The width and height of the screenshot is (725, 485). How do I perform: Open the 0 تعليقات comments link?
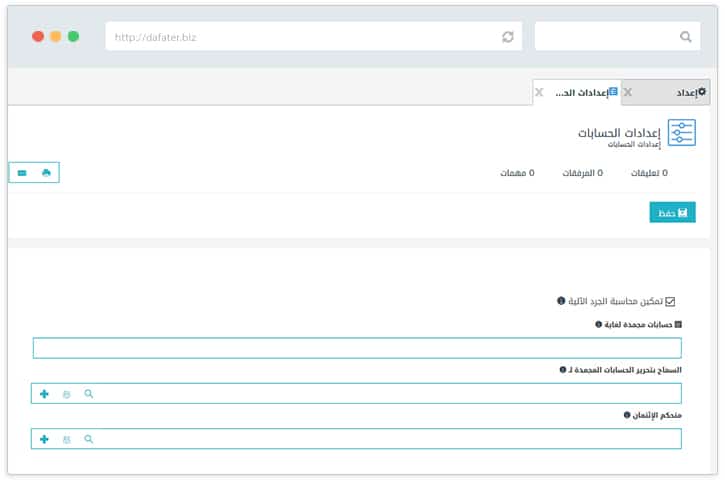pyautogui.click(x=649, y=173)
